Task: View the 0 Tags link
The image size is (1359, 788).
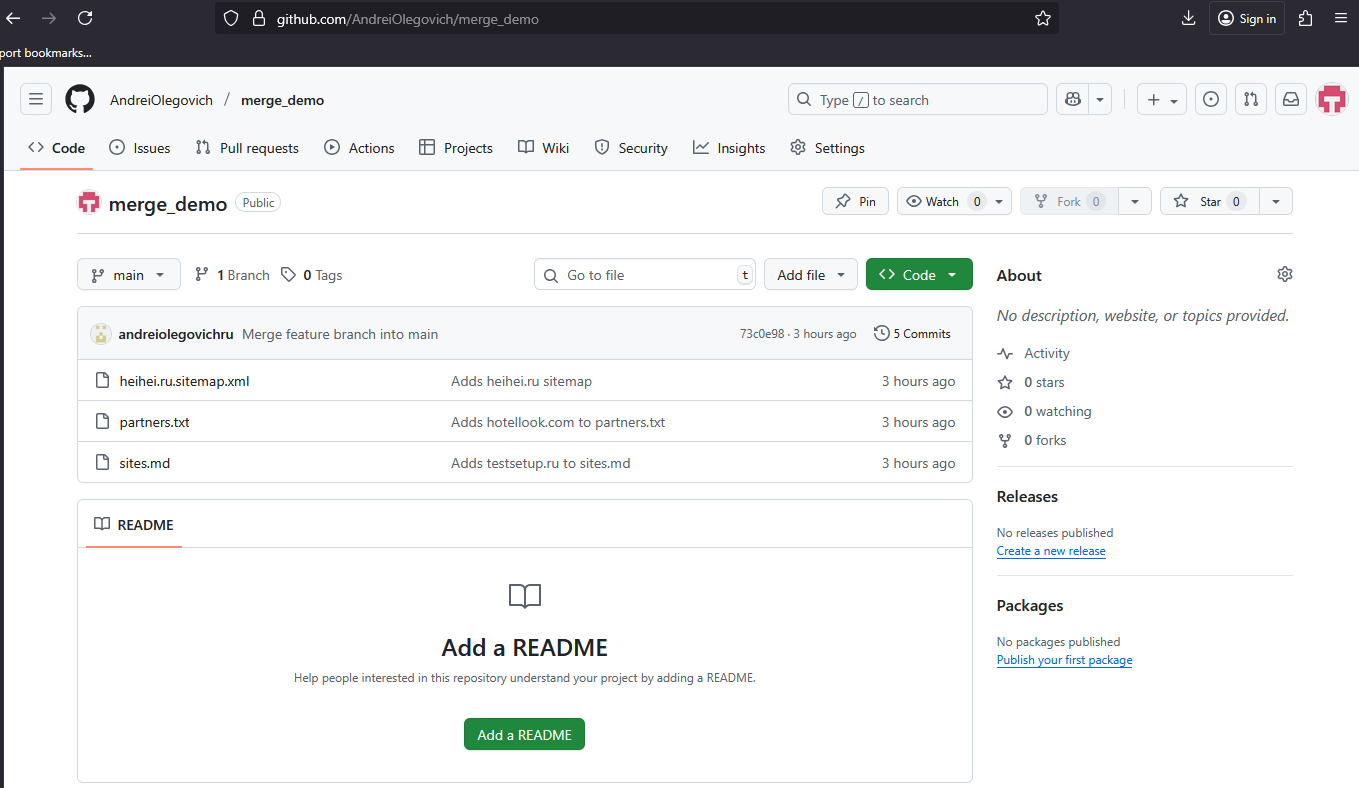Action: 311,275
